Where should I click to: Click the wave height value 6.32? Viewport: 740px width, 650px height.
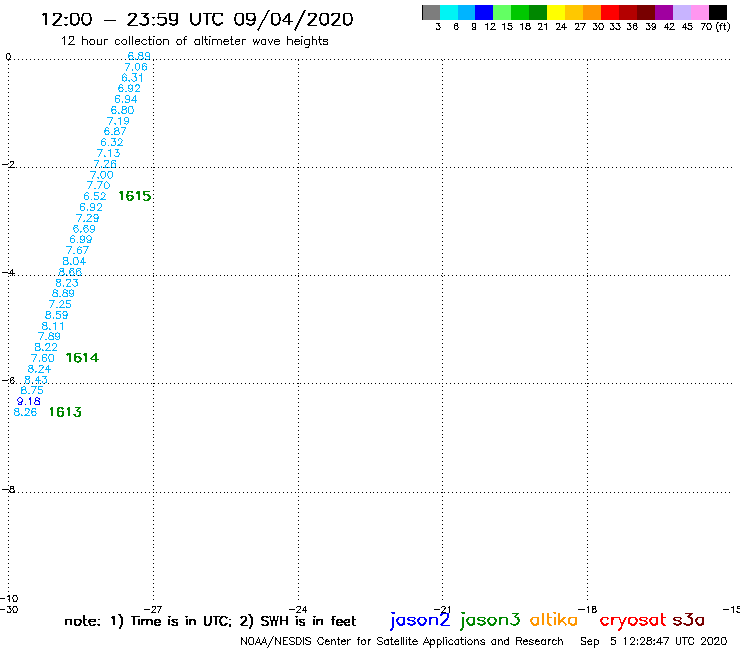pos(112,142)
